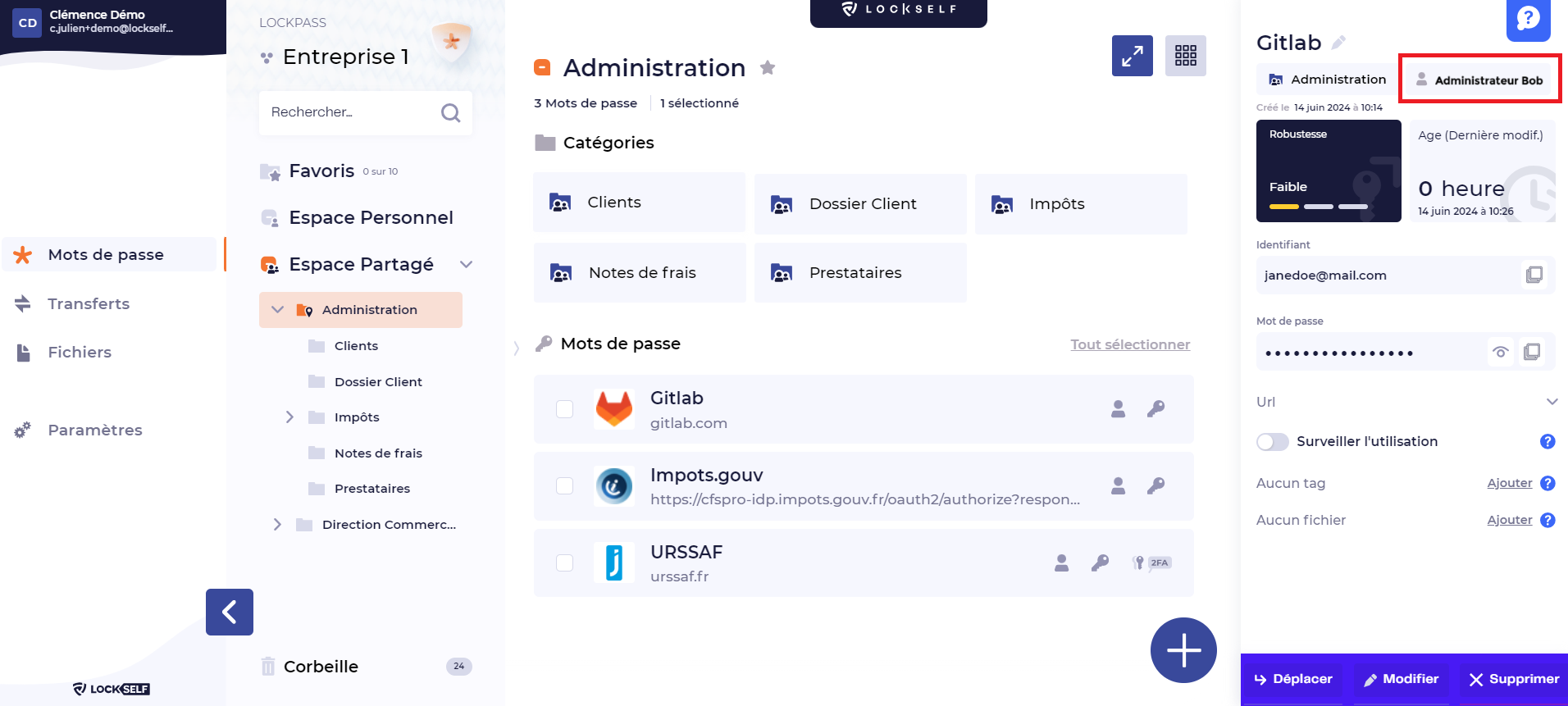
Task: Copy the hidden password field value
Action: click(x=1531, y=352)
